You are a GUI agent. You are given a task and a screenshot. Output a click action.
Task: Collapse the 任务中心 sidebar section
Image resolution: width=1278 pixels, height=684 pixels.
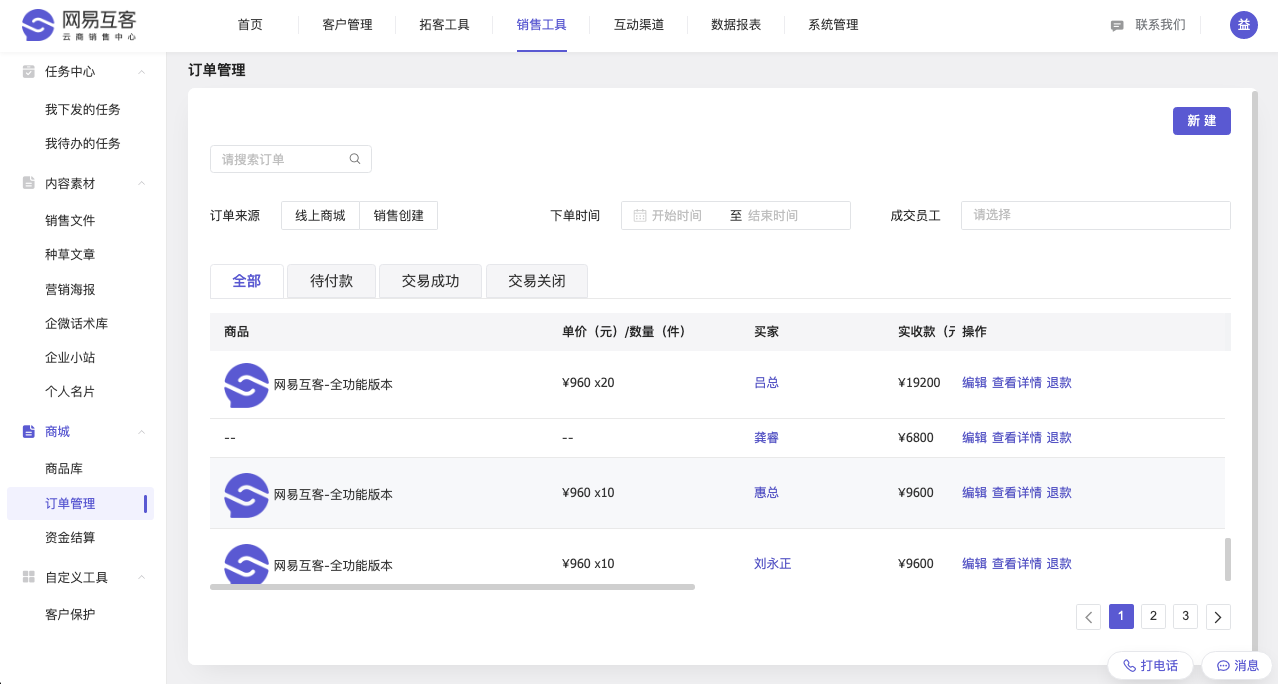pos(142,72)
